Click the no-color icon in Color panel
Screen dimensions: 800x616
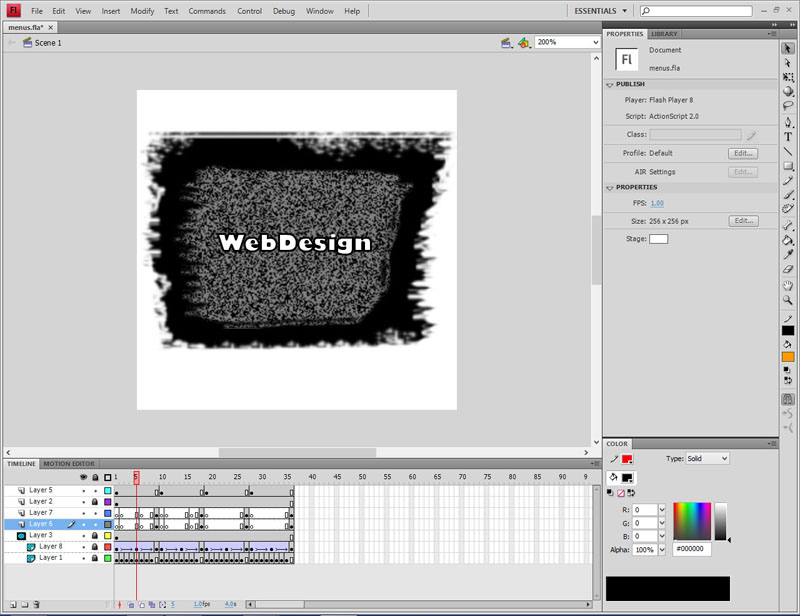pyautogui.click(x=621, y=493)
